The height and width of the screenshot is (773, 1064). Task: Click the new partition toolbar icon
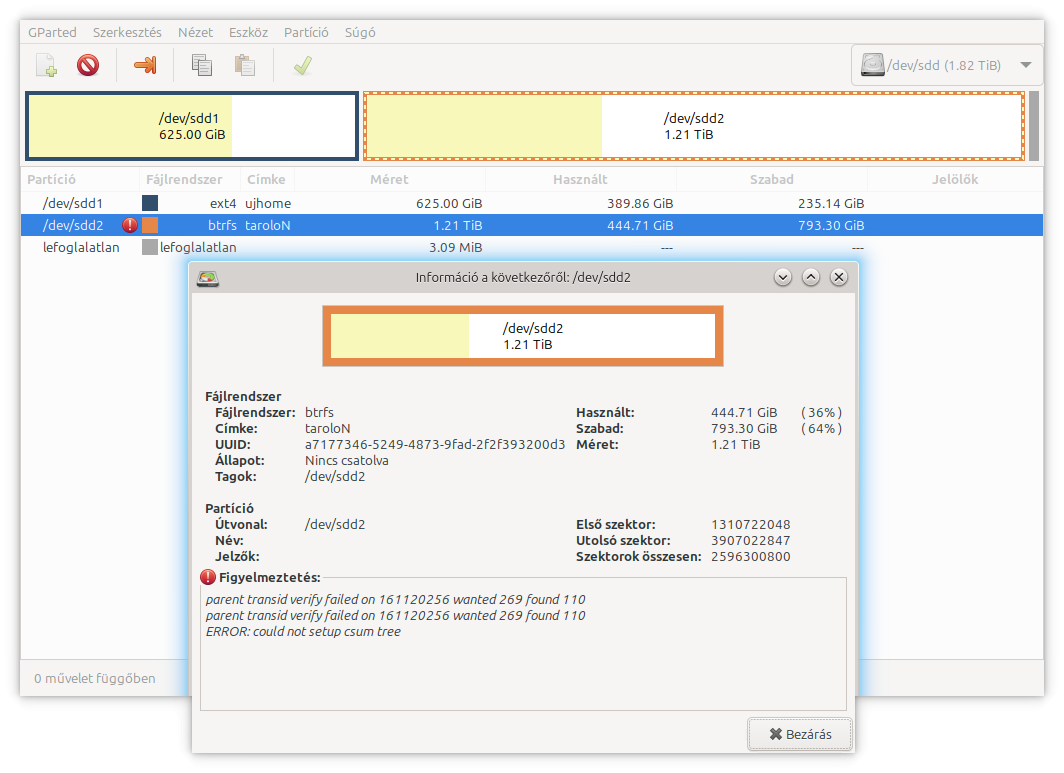[46, 66]
